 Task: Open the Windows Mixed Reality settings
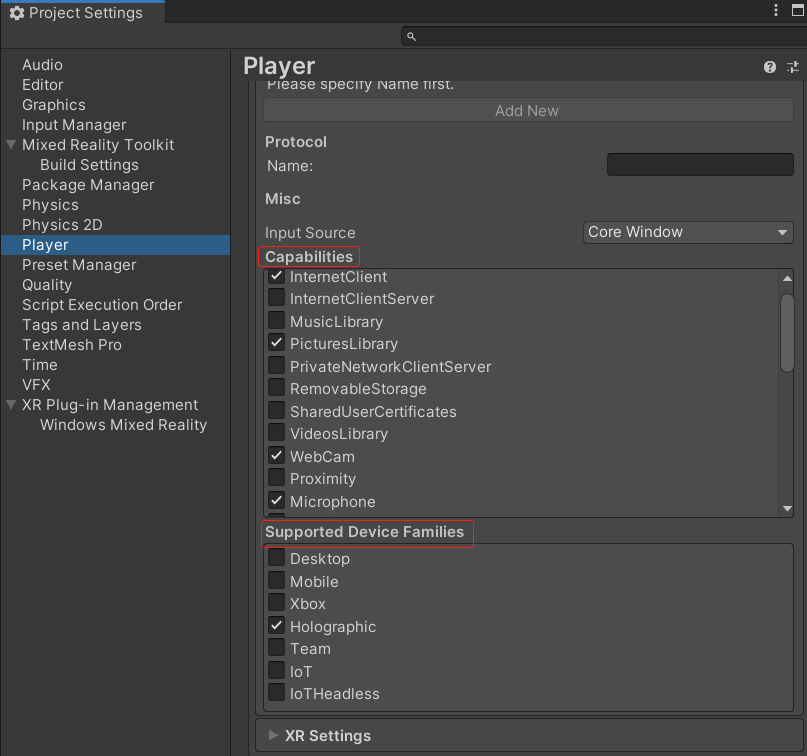[x=123, y=425]
